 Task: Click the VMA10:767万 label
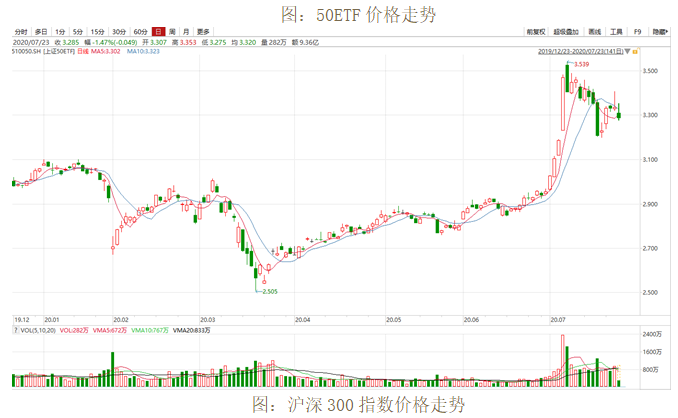[x=150, y=330]
